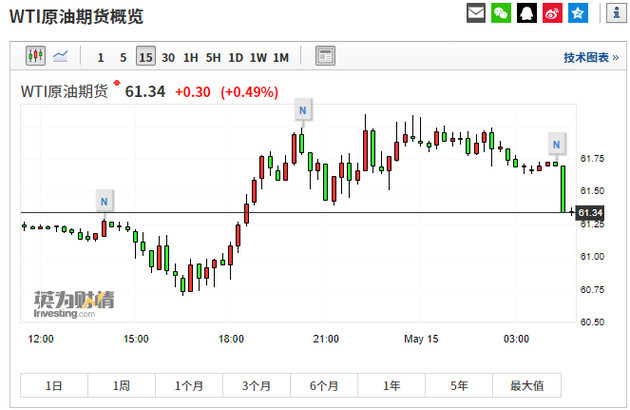Viewport: 630px width, 410px height.
Task: Select the 1M interval
Action: click(x=281, y=58)
